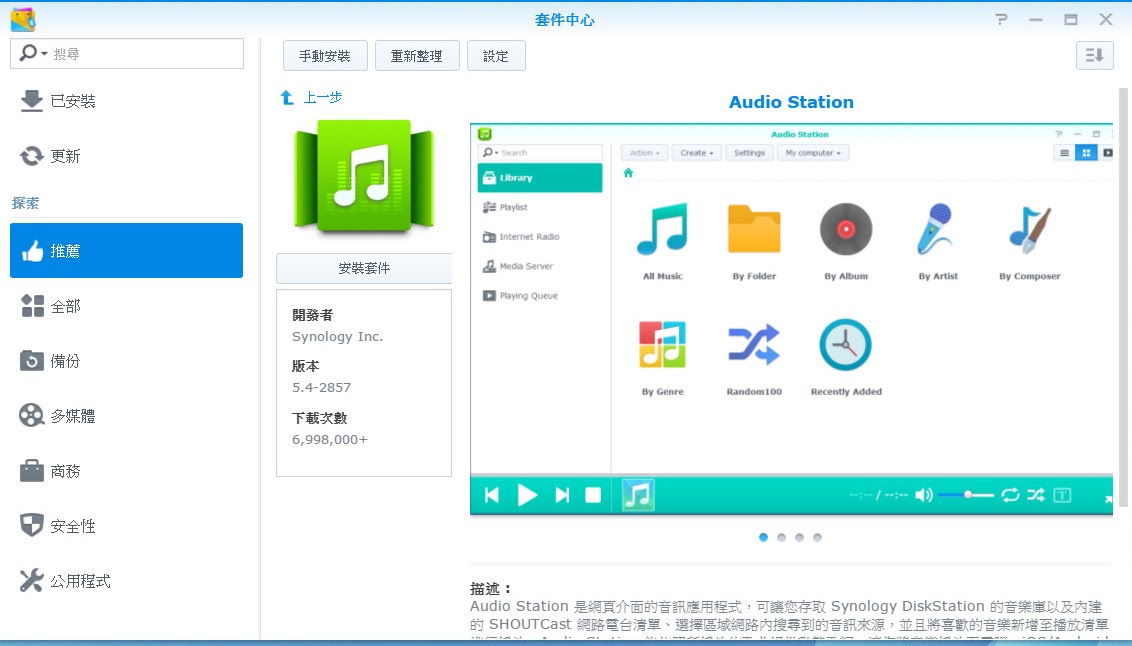Click the By Album vinyl icon

(x=846, y=230)
